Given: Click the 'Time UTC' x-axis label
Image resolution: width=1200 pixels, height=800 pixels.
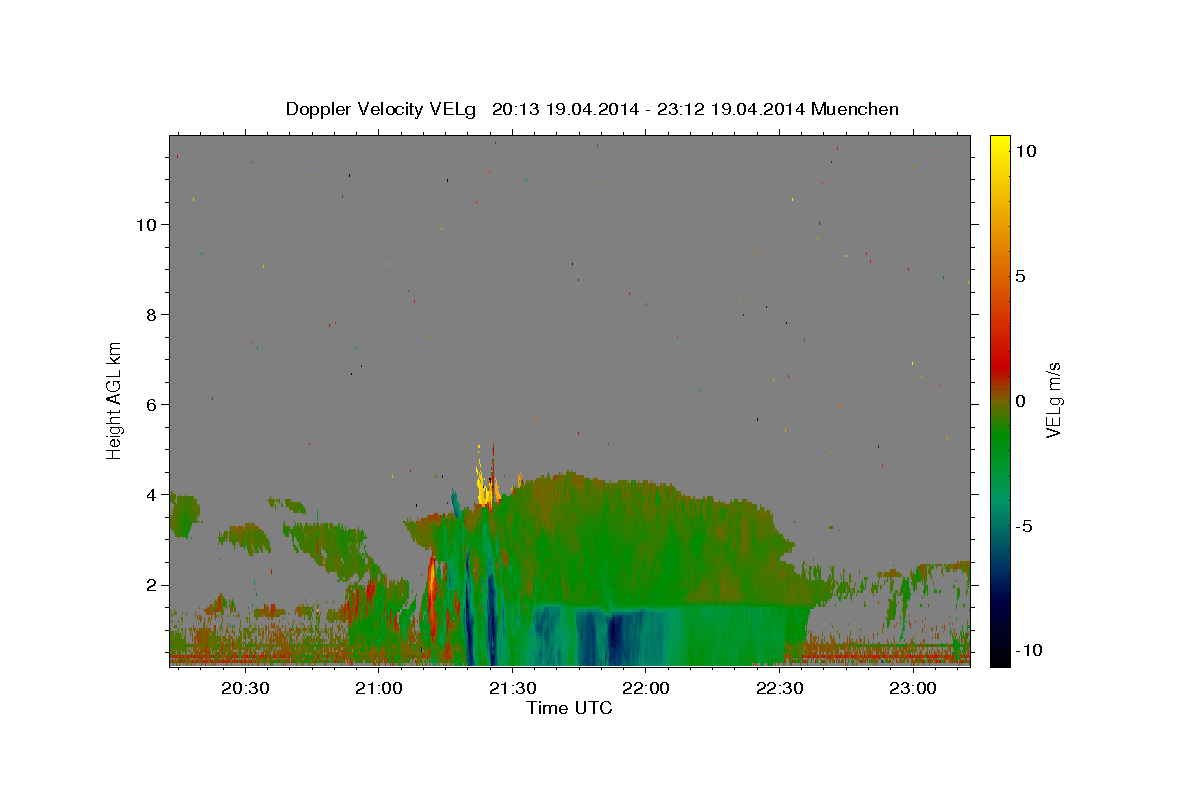Looking at the screenshot, I should pyautogui.click(x=569, y=708).
